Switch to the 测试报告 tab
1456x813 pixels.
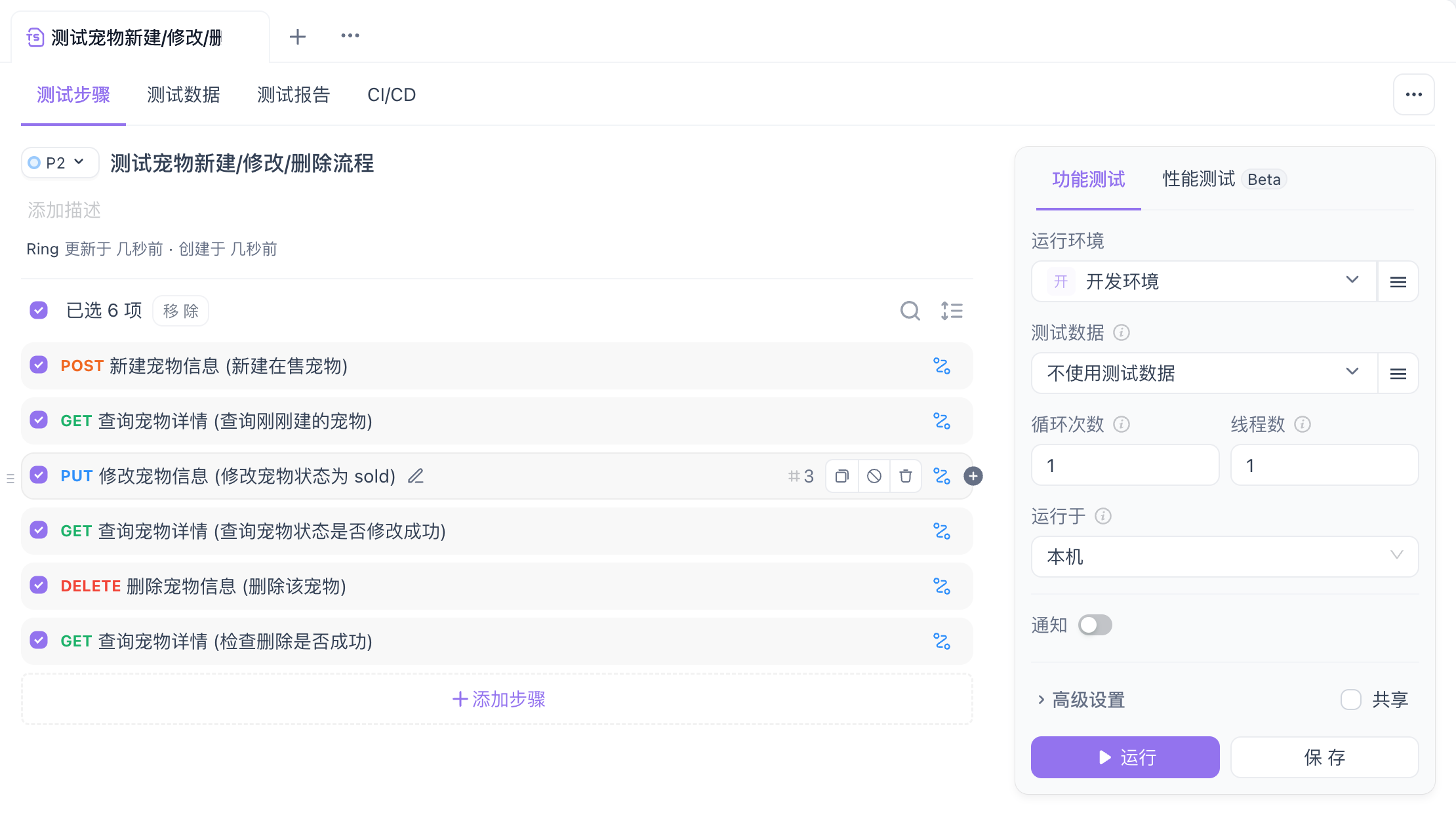[x=293, y=95]
